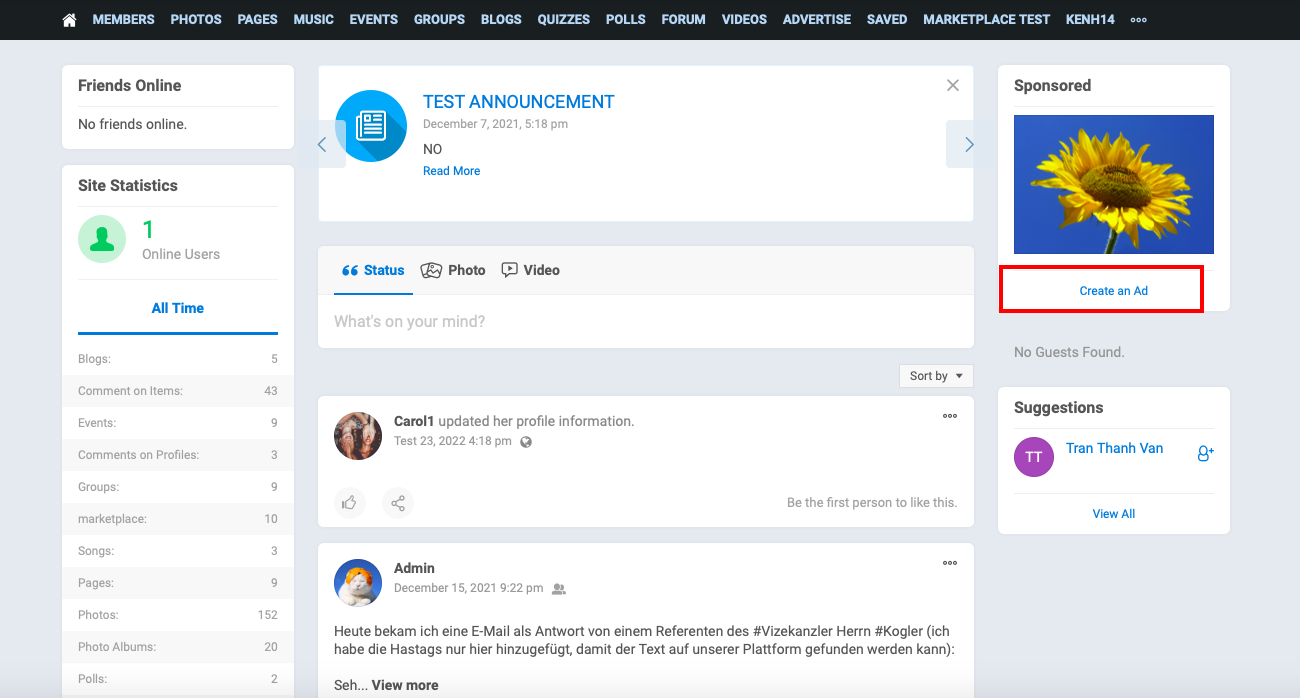Open Music in the navigation bar

pyautogui.click(x=314, y=19)
